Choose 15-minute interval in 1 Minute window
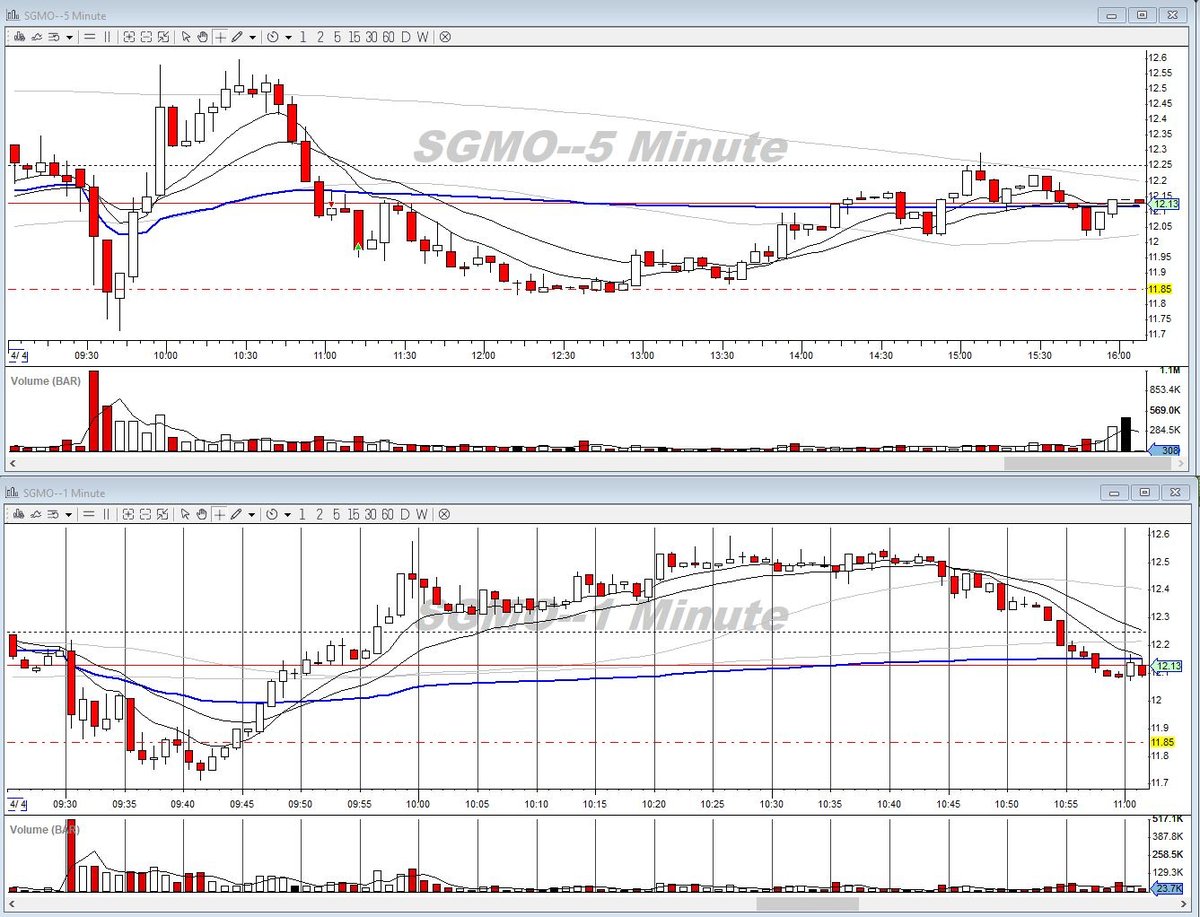The height and width of the screenshot is (917, 1200). (x=354, y=514)
